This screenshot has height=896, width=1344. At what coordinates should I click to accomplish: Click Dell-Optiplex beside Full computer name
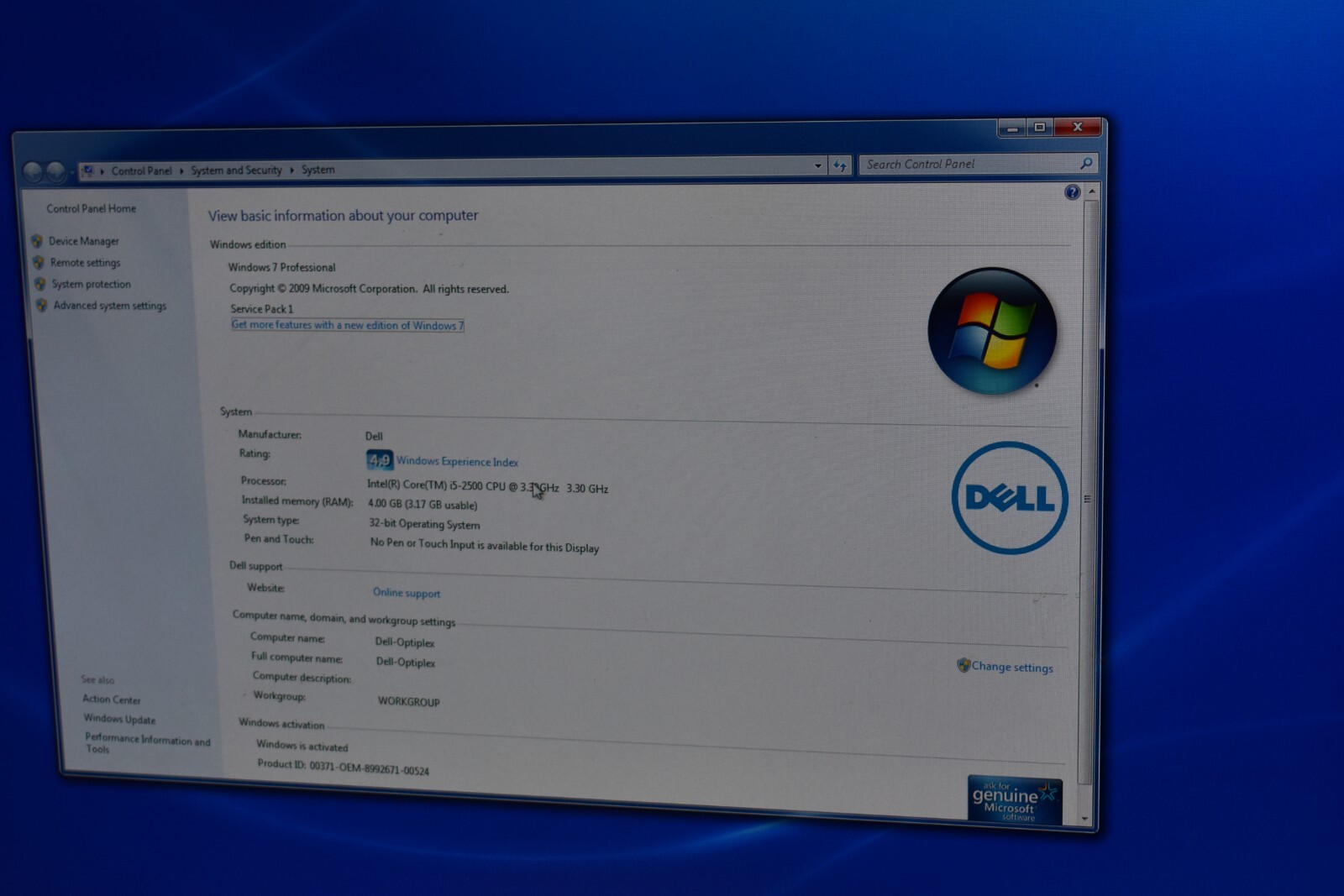point(405,662)
